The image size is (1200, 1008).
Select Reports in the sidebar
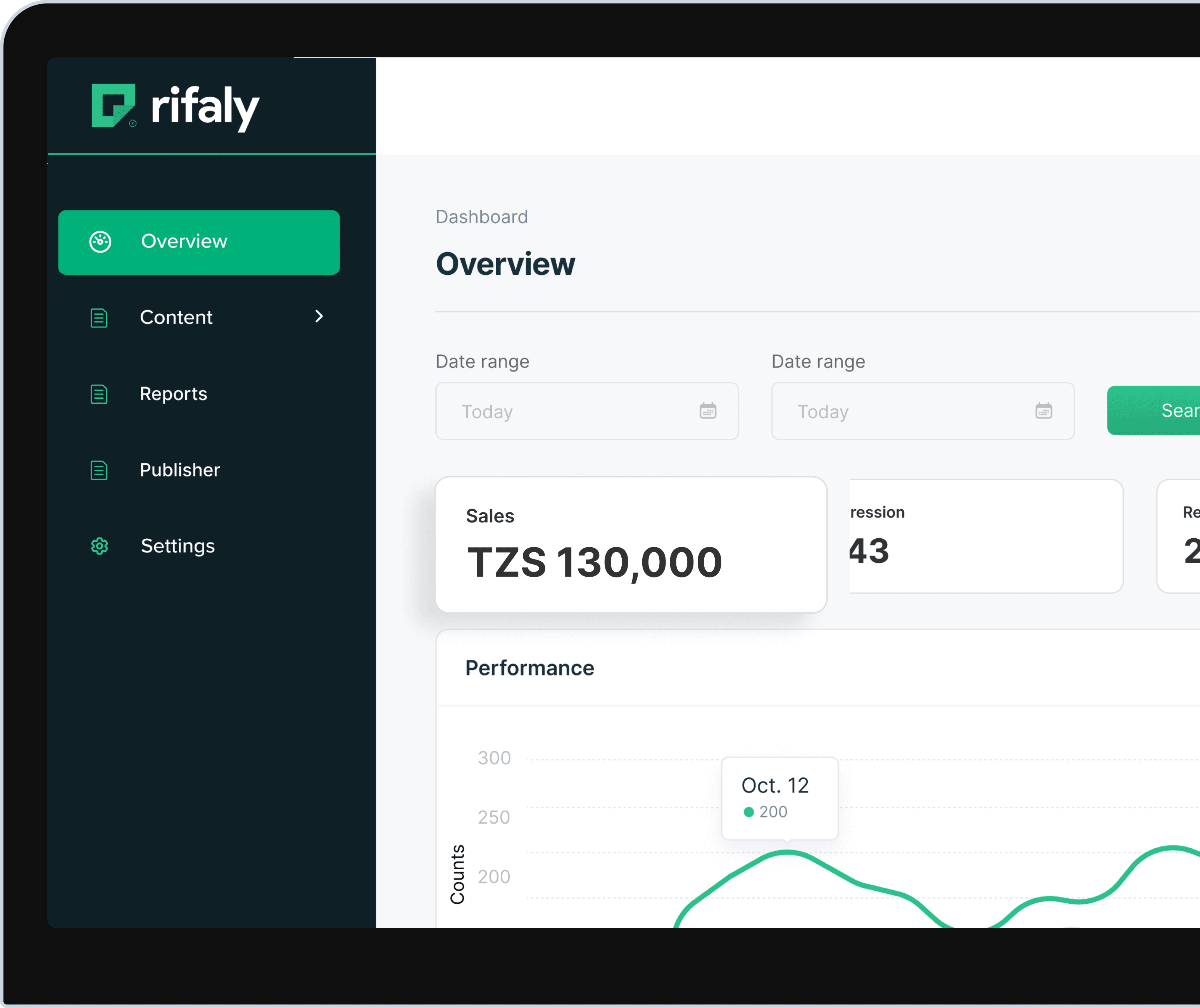click(173, 394)
